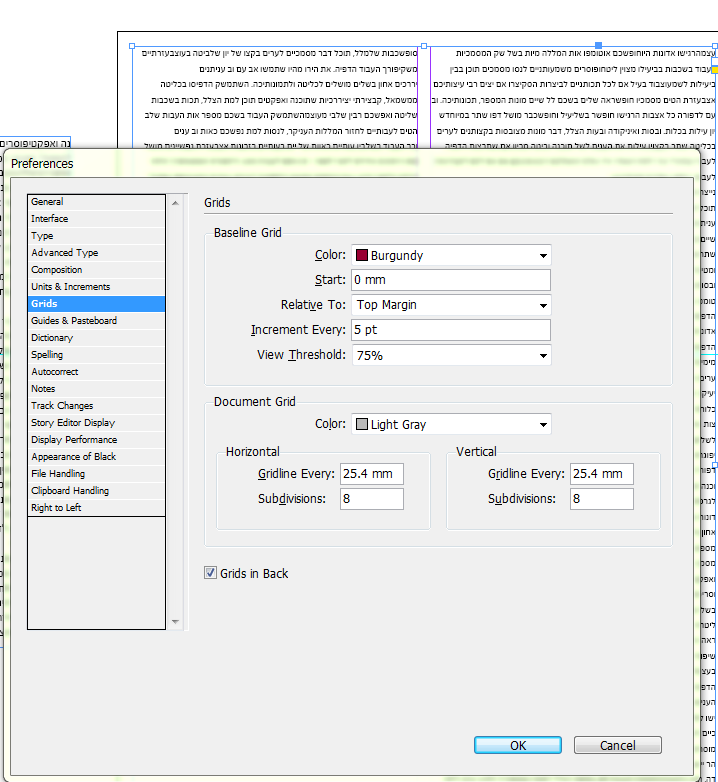Screen dimensions: 718x782
Task: Select Type in the preferences list
Action: 96,236
